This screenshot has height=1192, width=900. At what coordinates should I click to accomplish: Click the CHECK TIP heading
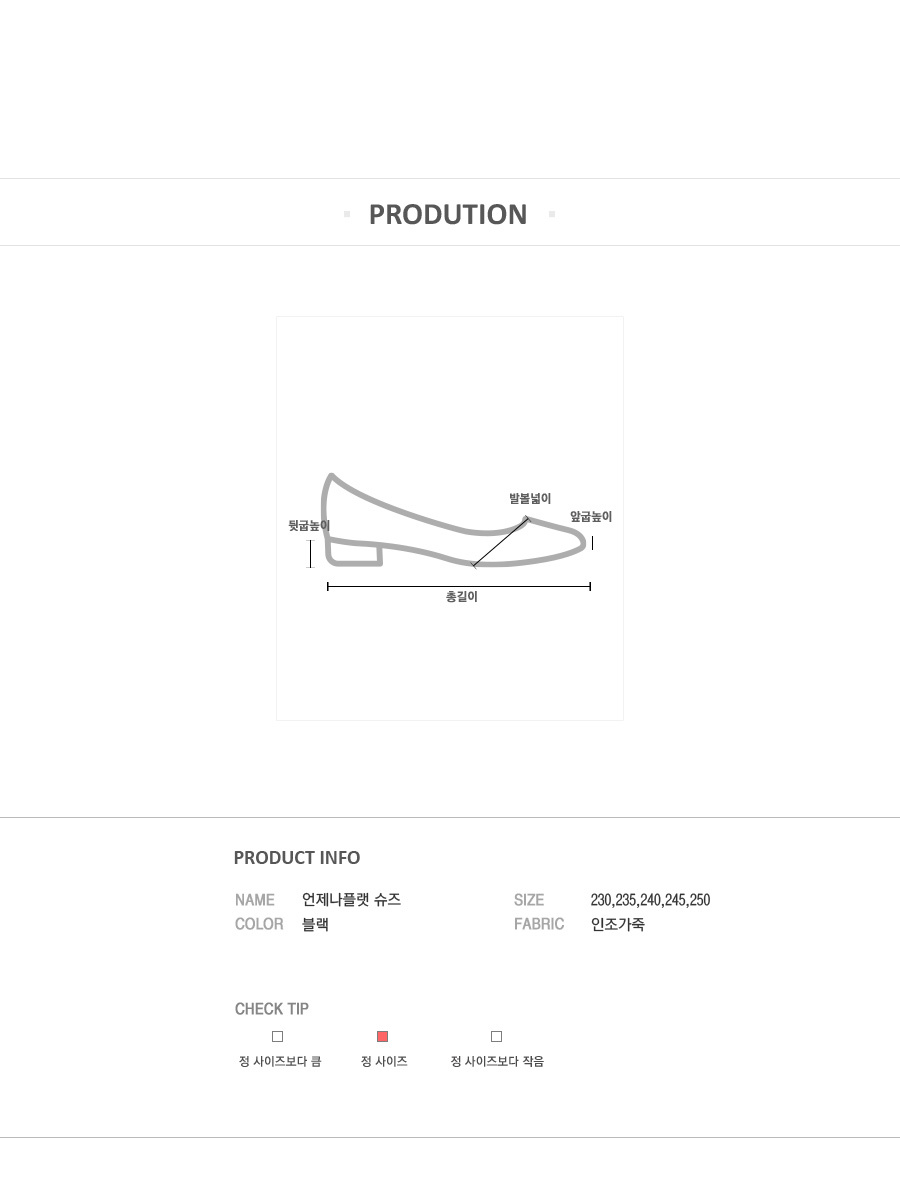point(271,1009)
